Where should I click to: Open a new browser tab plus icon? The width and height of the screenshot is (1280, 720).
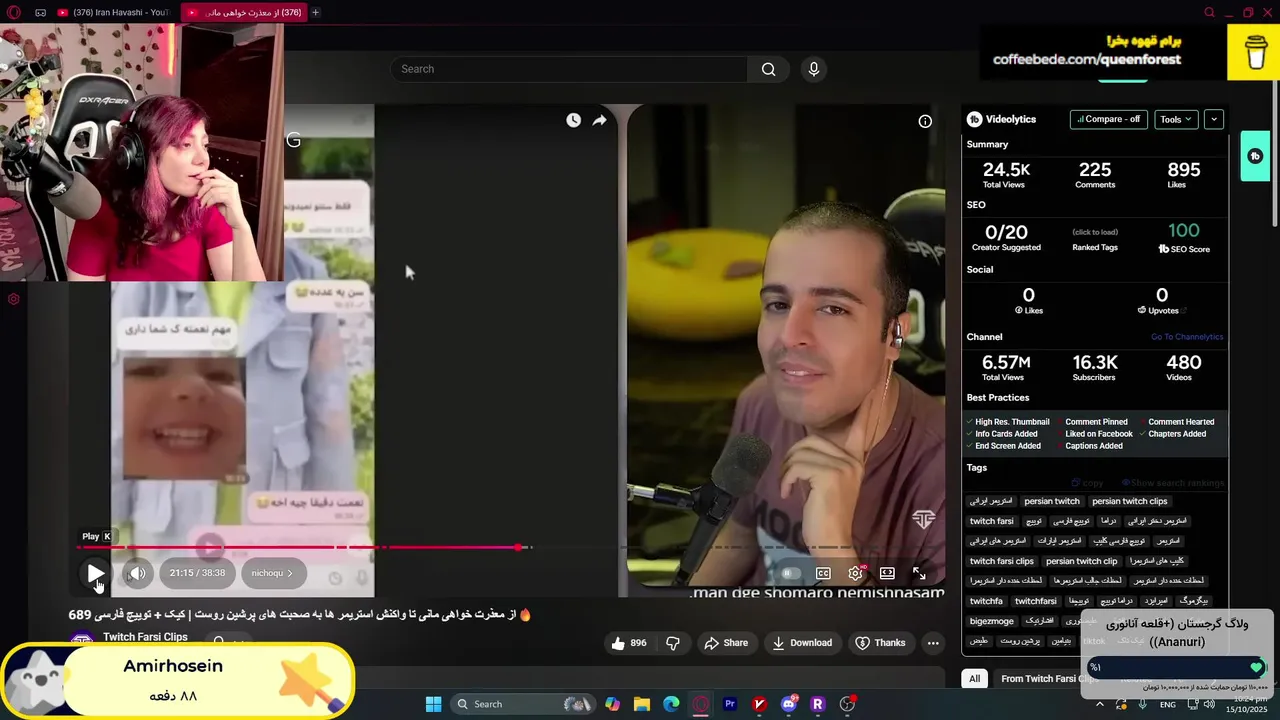(315, 12)
